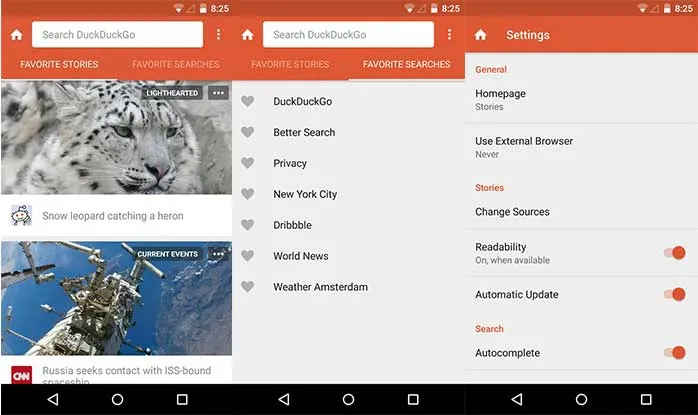Tap the heart icon next to World News

click(248, 256)
